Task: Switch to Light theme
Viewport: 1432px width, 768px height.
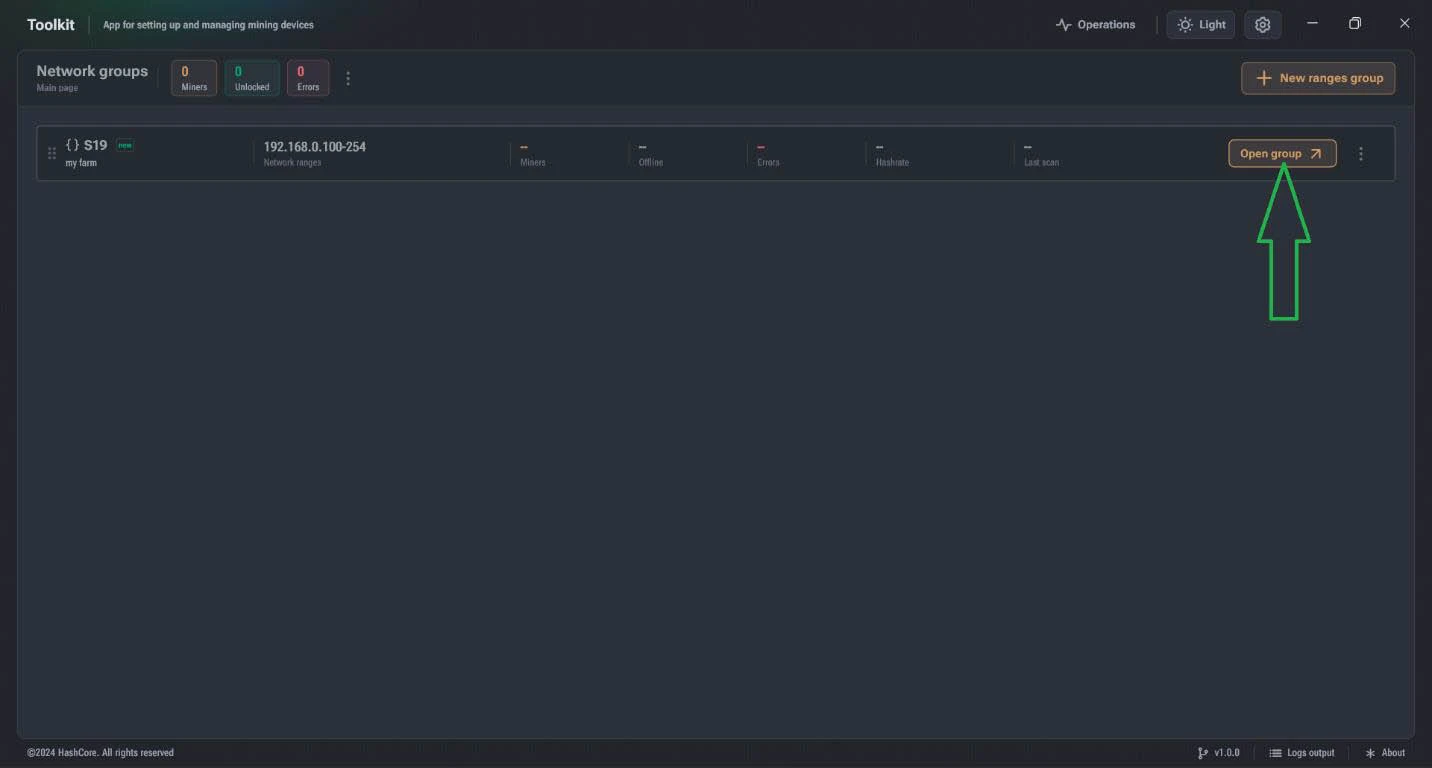Action: (x=1201, y=25)
